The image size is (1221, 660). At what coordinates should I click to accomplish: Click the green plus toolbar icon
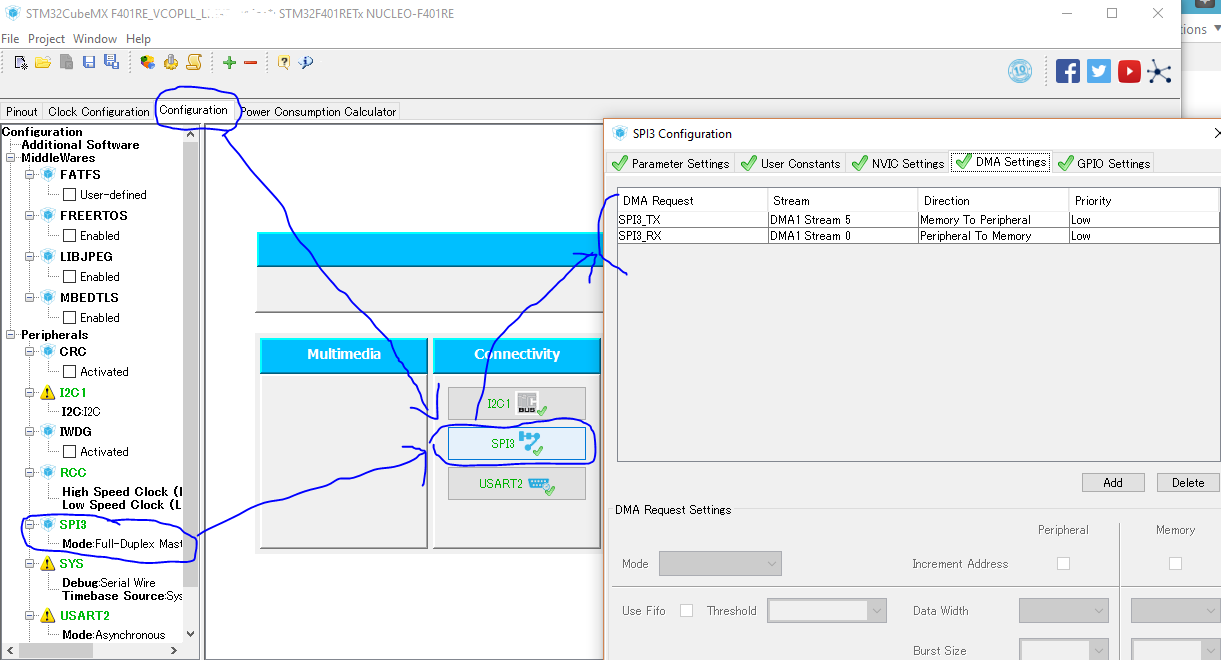(229, 62)
